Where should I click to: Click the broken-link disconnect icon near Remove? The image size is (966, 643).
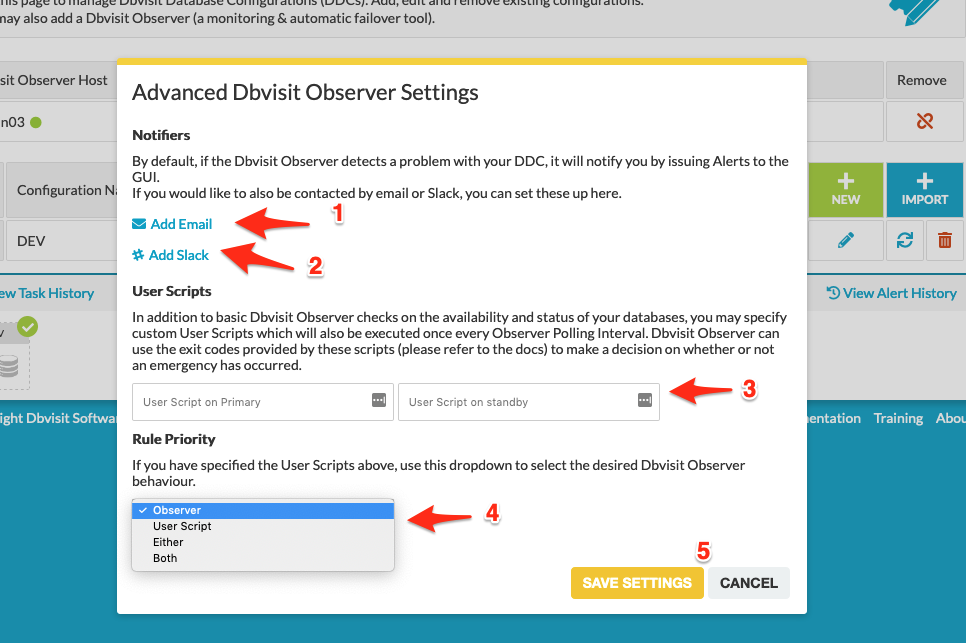tap(923, 120)
